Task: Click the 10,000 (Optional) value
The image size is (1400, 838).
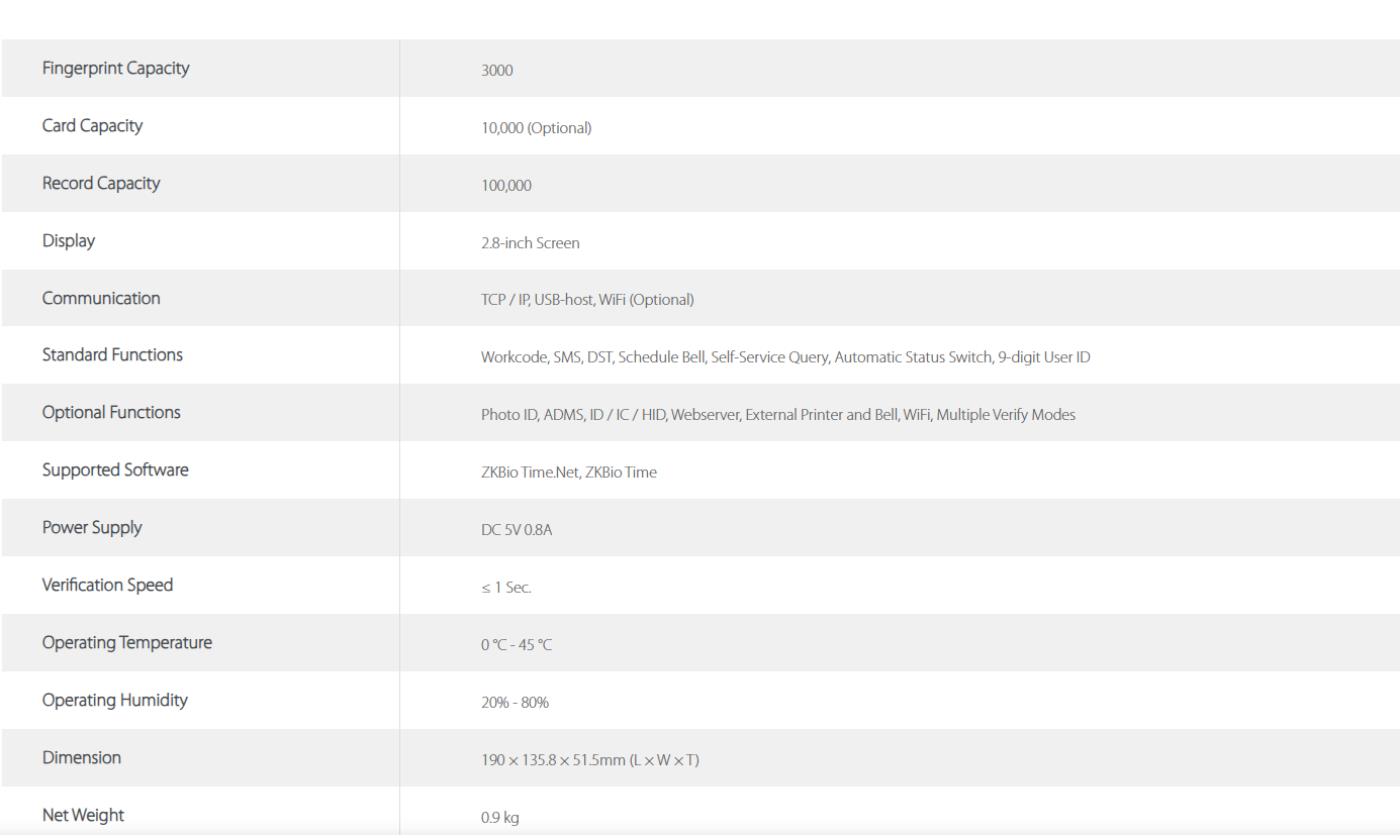Action: tap(537, 128)
